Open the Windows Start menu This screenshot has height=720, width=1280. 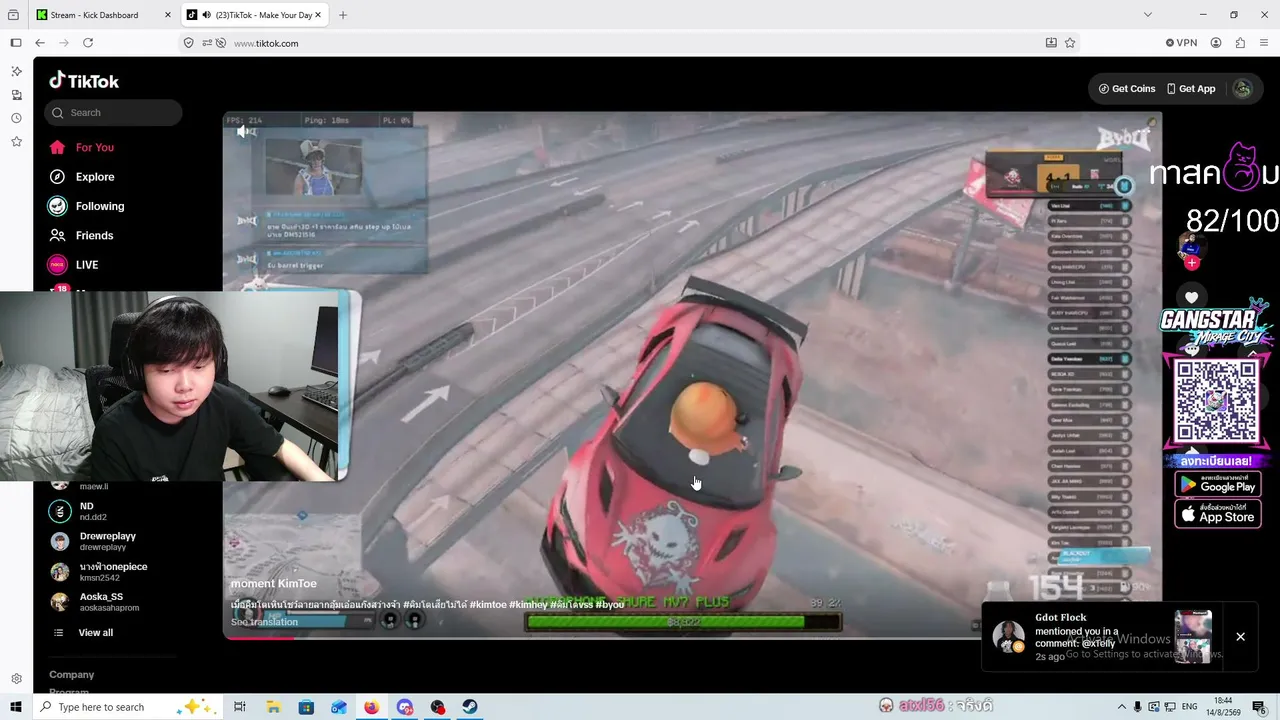(x=15, y=707)
